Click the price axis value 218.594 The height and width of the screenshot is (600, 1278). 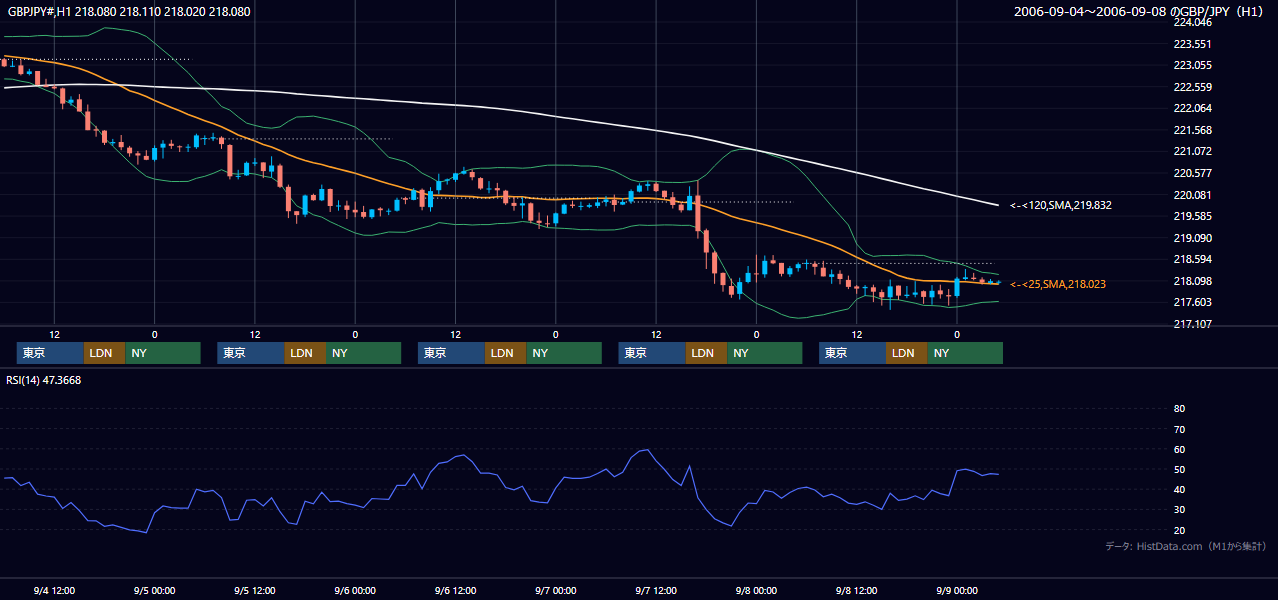[x=1192, y=259]
